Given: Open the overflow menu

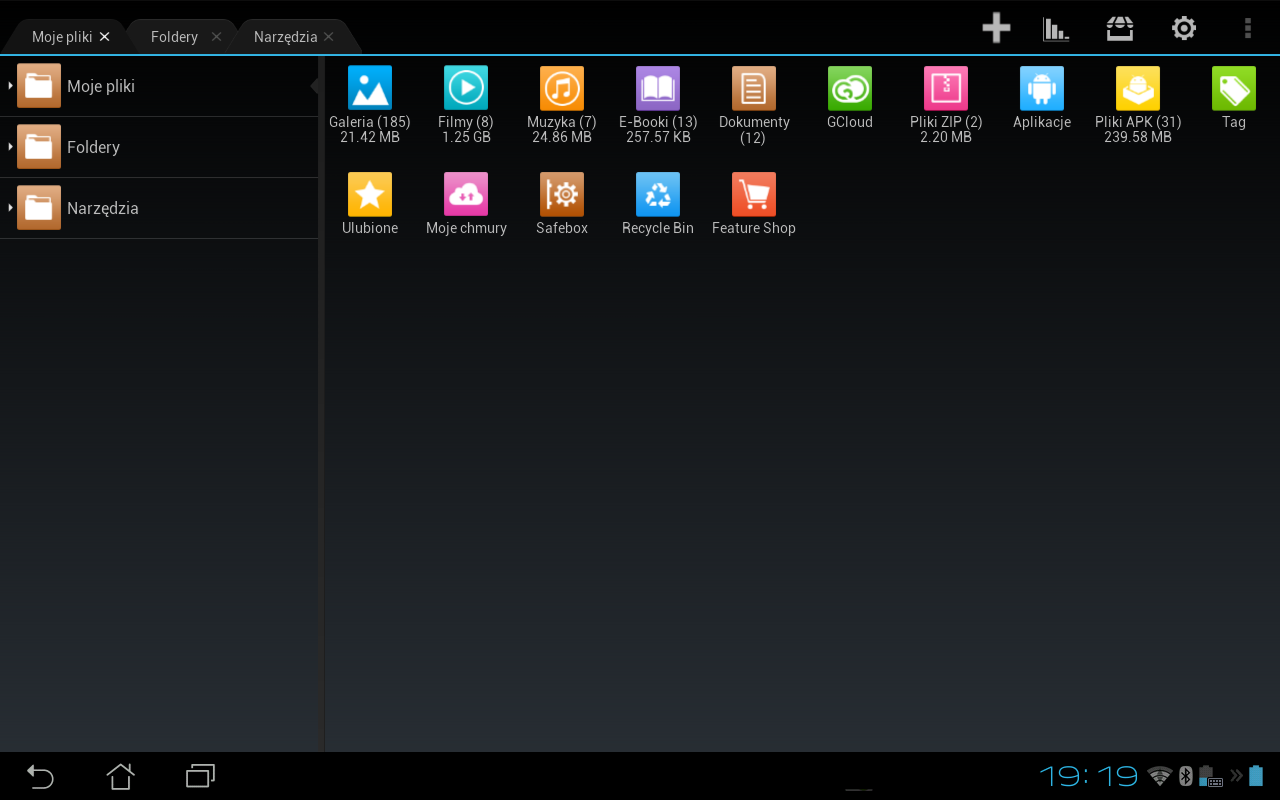Looking at the screenshot, I should [x=1247, y=27].
